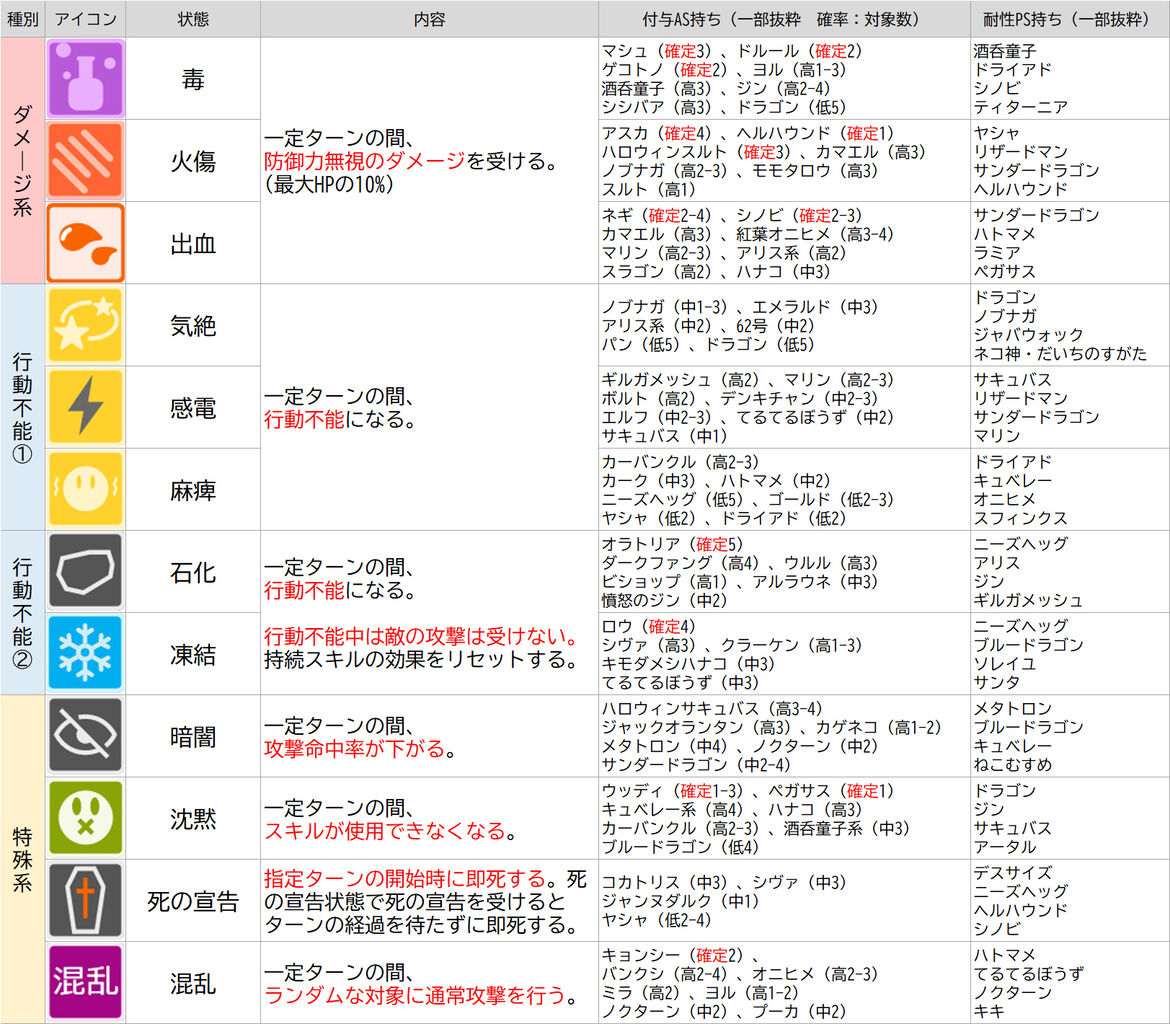This screenshot has width=1170, height=1024.
Task: Select the orange burn slash-marks icon
Action: point(86,160)
